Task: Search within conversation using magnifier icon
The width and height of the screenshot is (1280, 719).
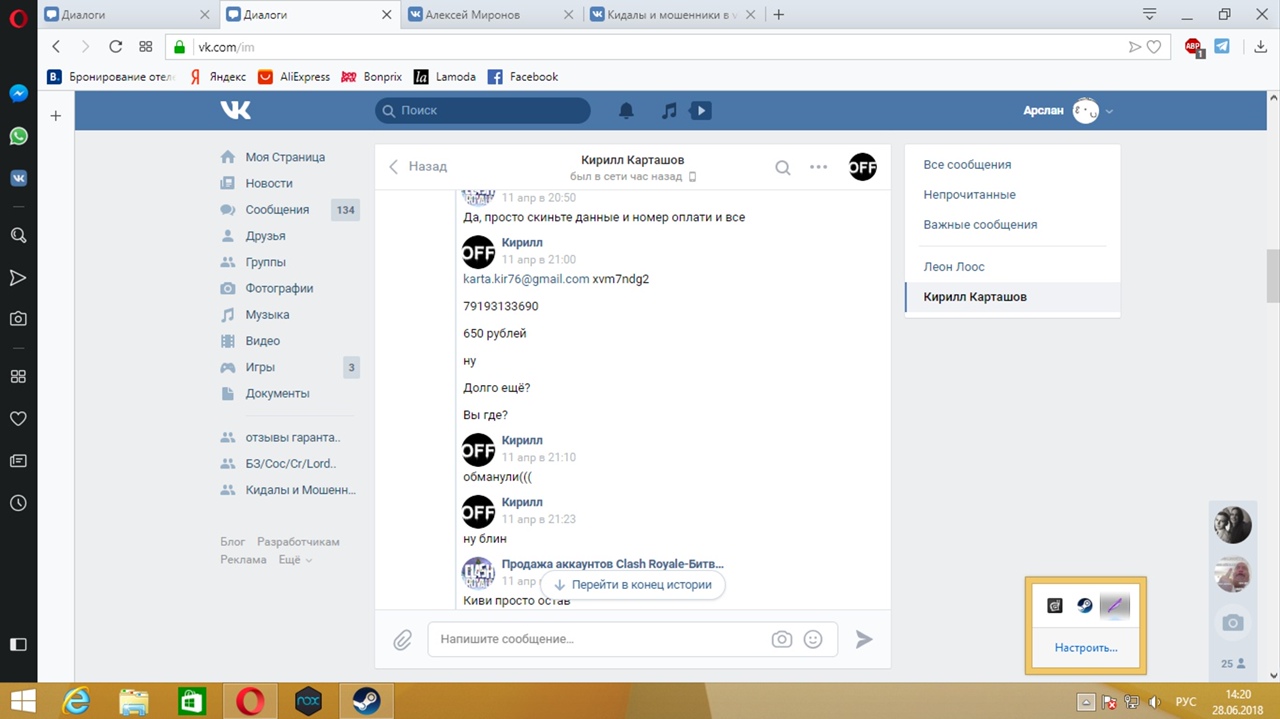Action: [x=783, y=167]
